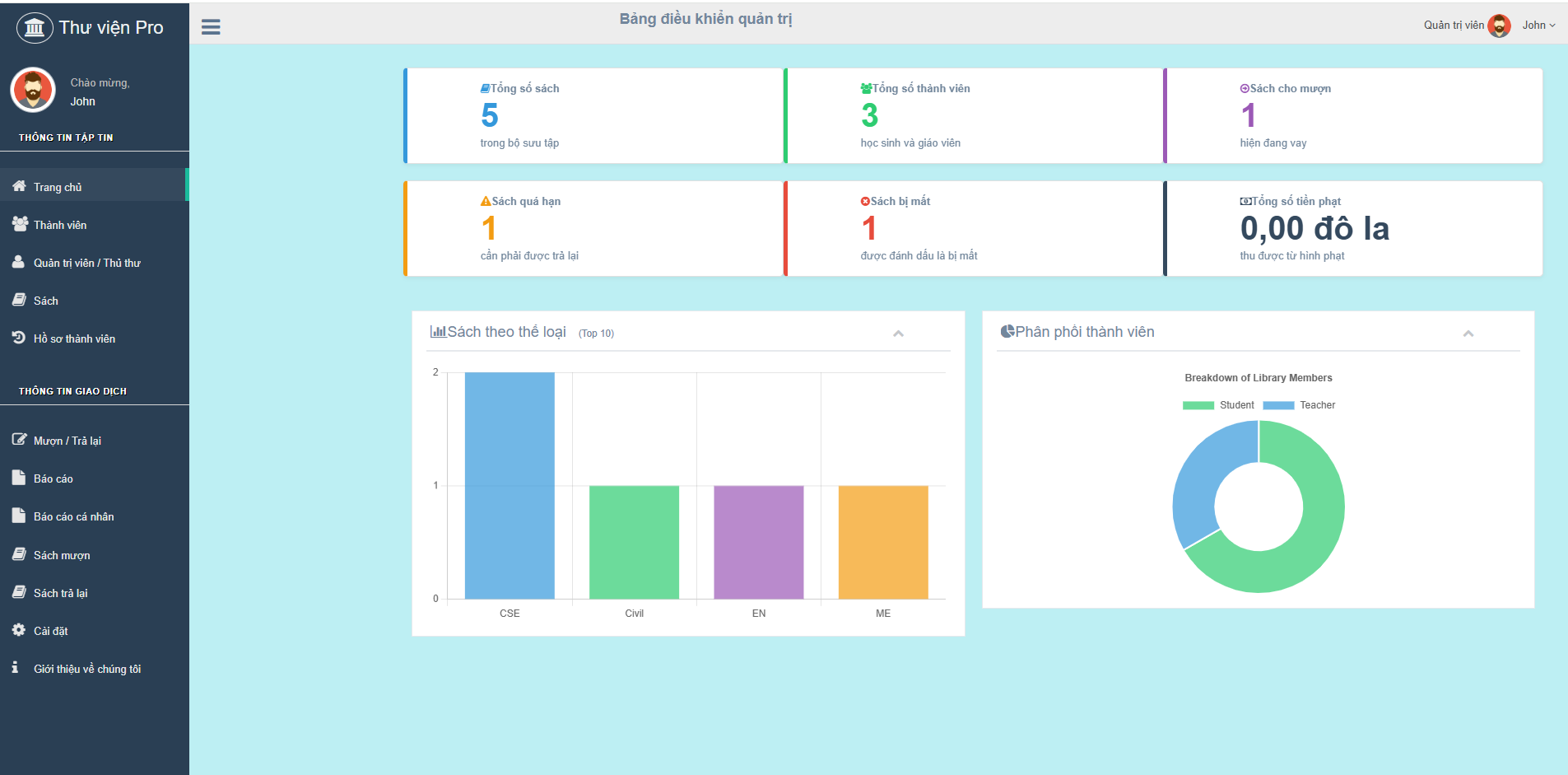
Task: Collapse the Phân phối thành viên panel
Action: 1468,334
